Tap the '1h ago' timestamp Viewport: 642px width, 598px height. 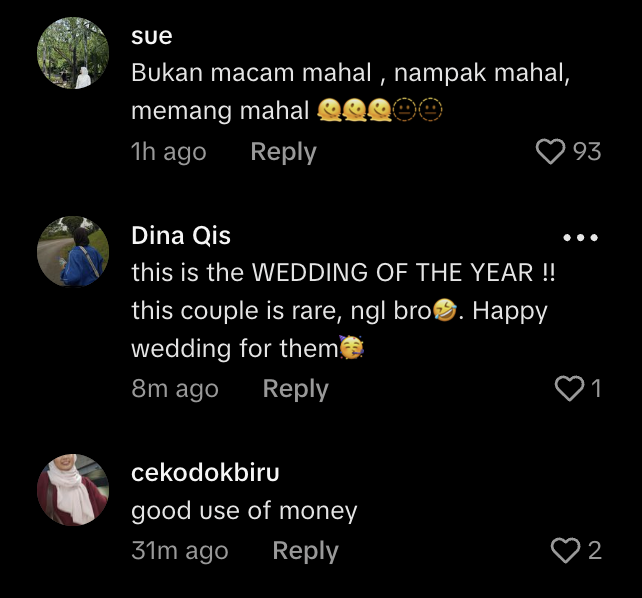click(168, 152)
